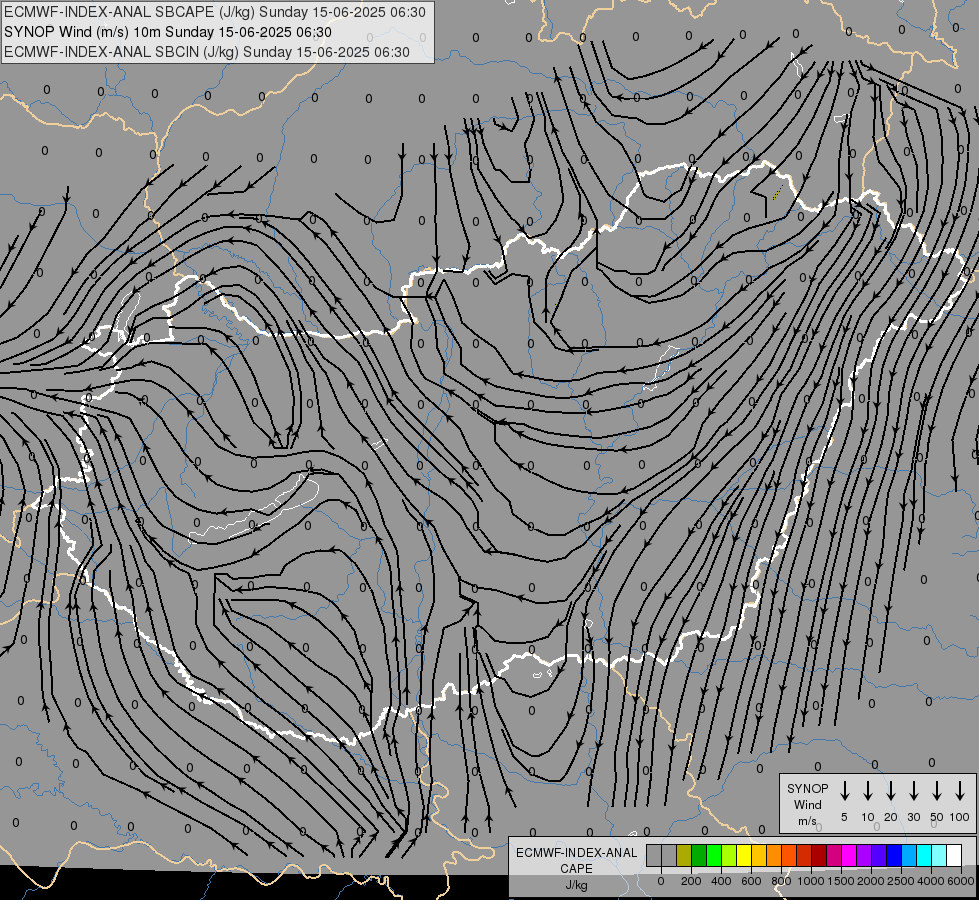
Task: Click the '2000' CAPE scale value
Action: tap(871, 881)
